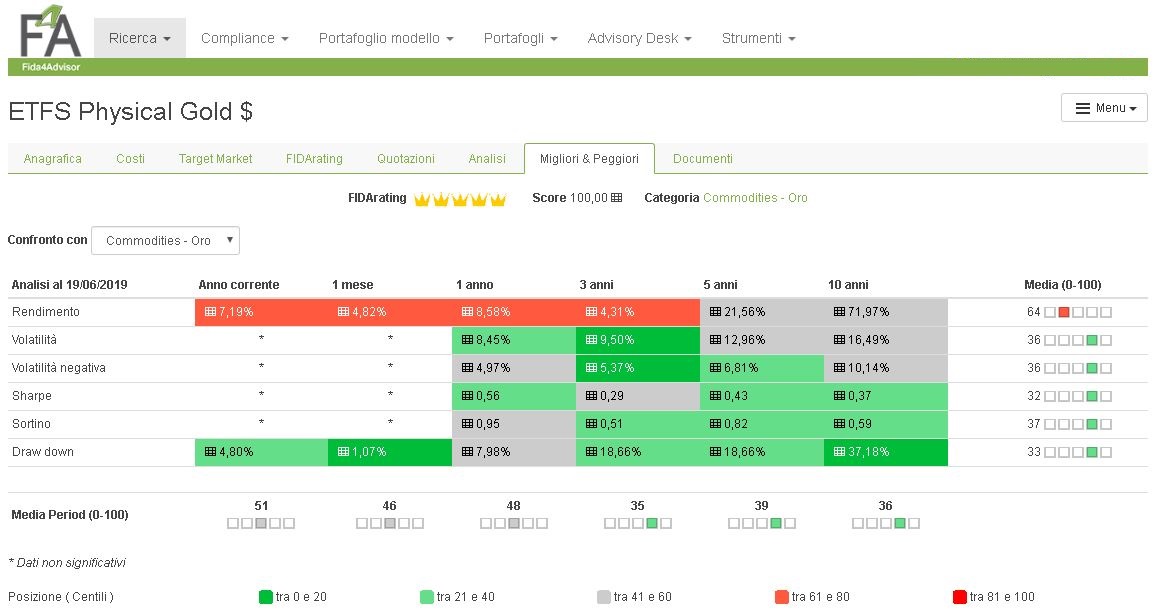Click table icon beside Sharpe 0,29

tap(592, 396)
